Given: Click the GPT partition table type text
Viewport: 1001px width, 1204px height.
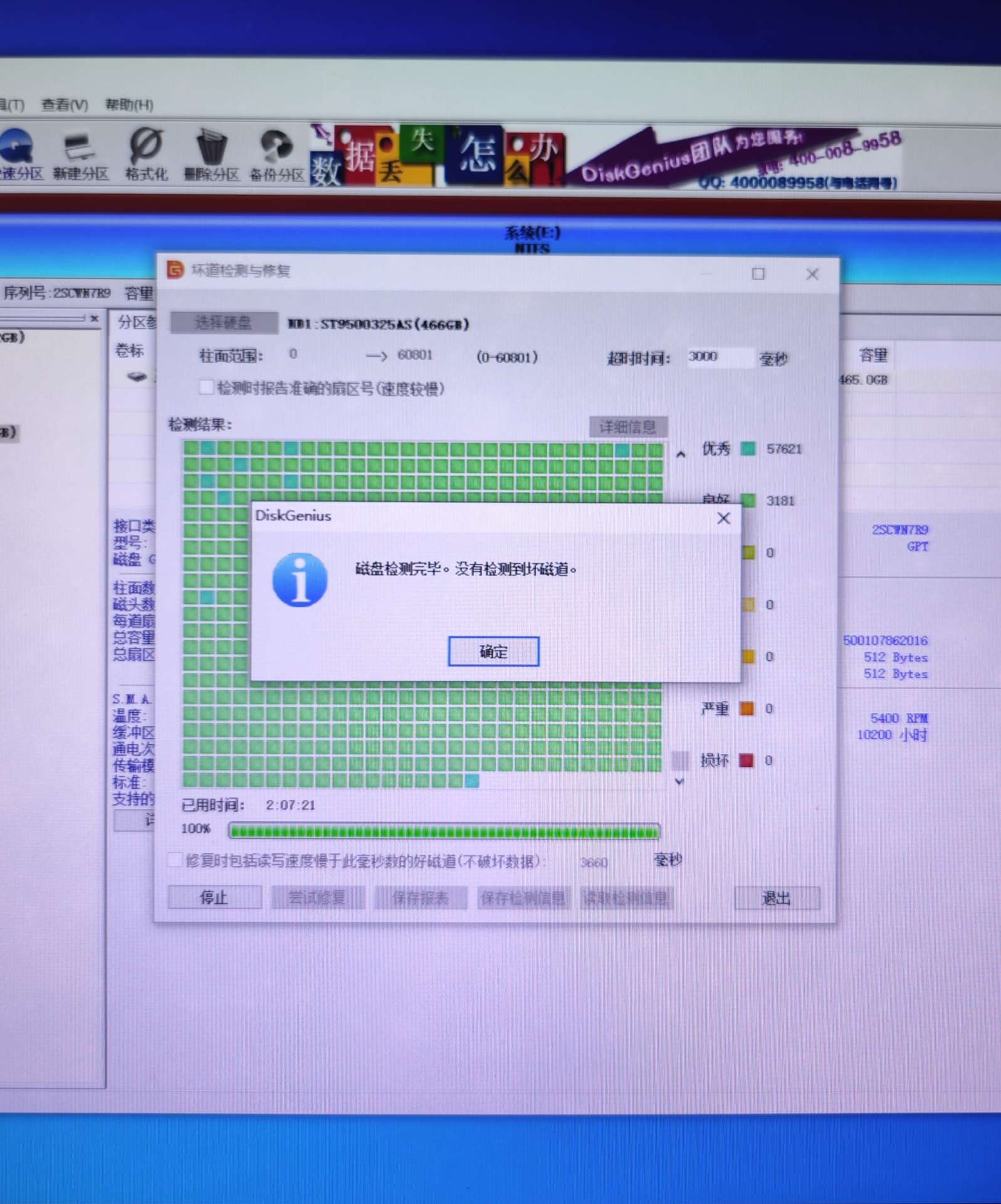Looking at the screenshot, I should [x=918, y=547].
